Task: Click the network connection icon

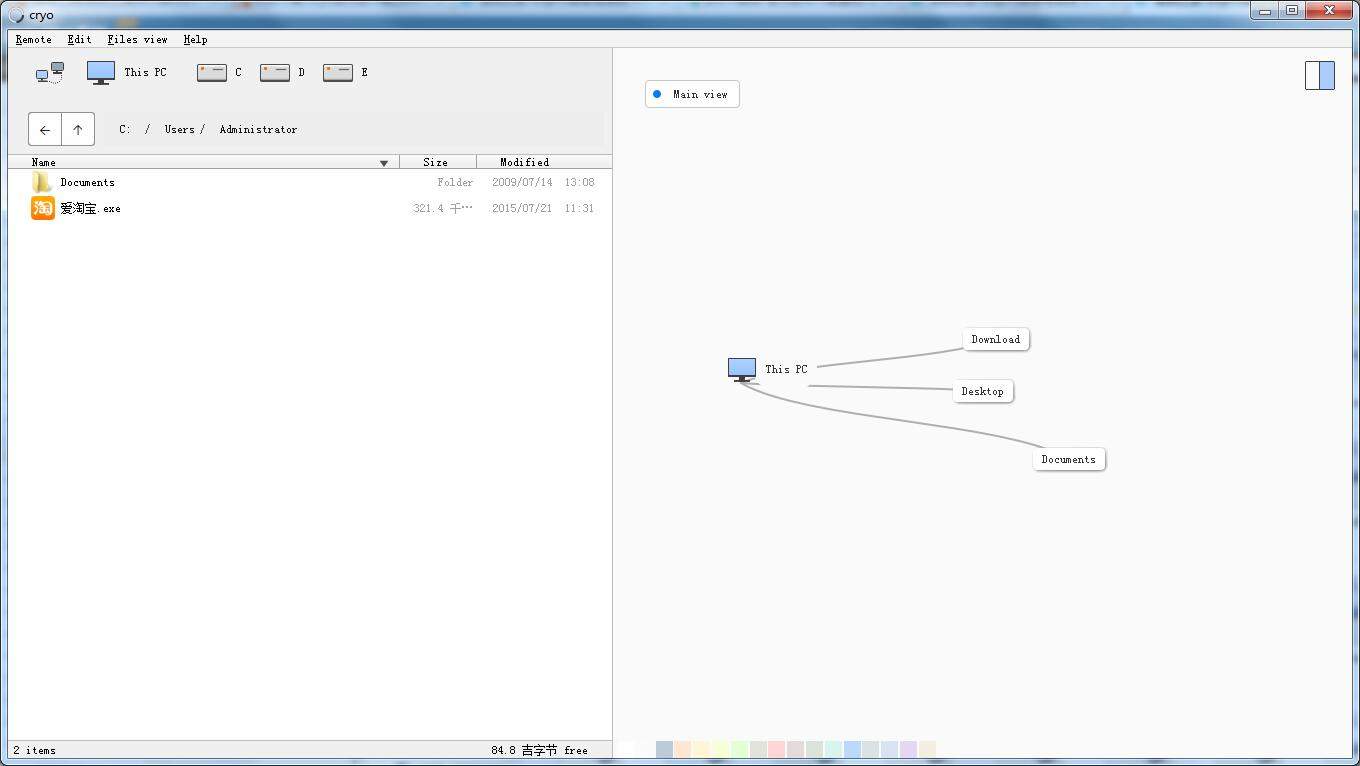Action: pyautogui.click(x=50, y=72)
